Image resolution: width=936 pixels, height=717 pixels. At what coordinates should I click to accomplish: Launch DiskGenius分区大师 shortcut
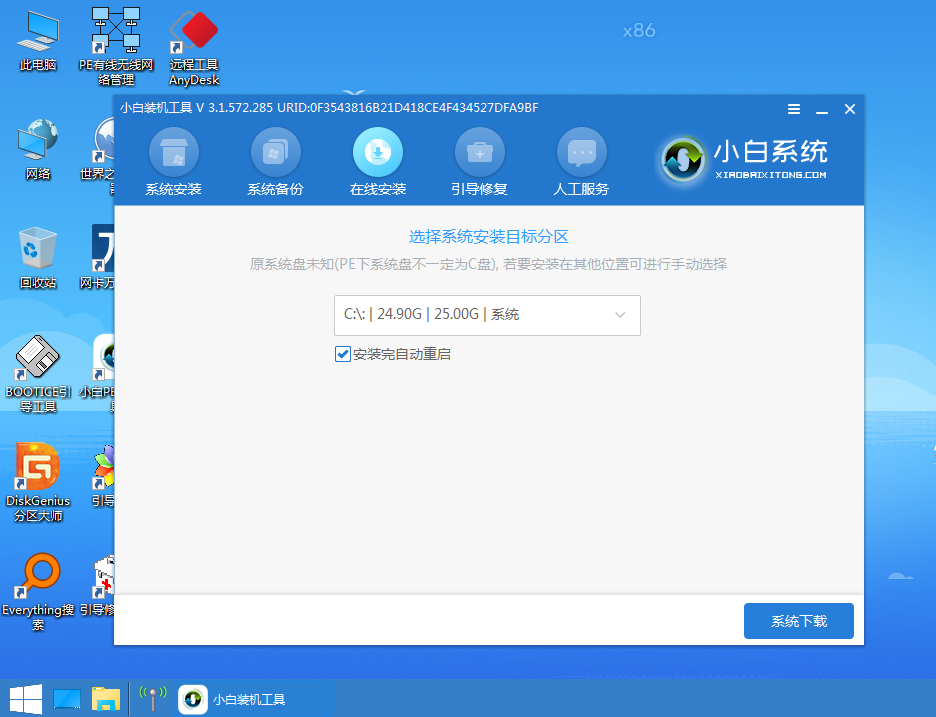coord(38,482)
